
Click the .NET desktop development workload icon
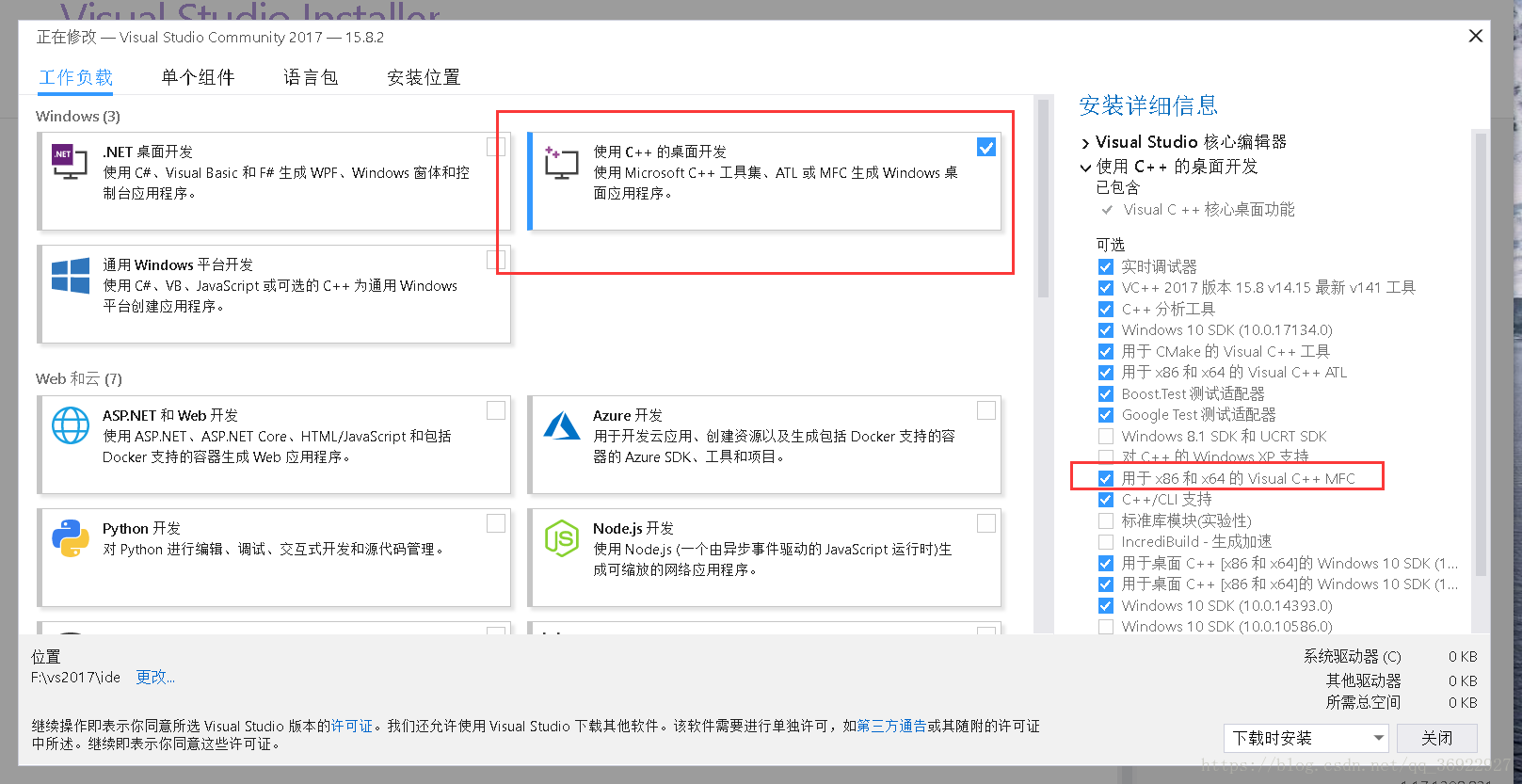pyautogui.click(x=70, y=163)
